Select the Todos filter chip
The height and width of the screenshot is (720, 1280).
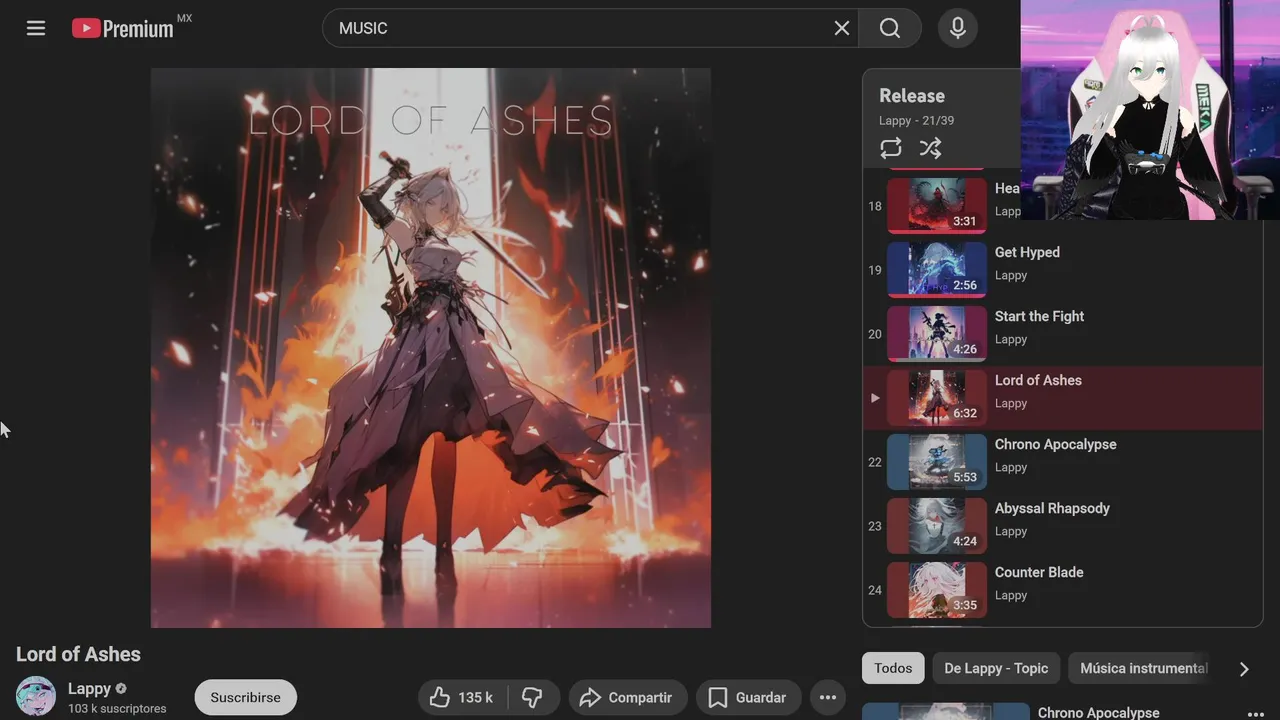(893, 668)
